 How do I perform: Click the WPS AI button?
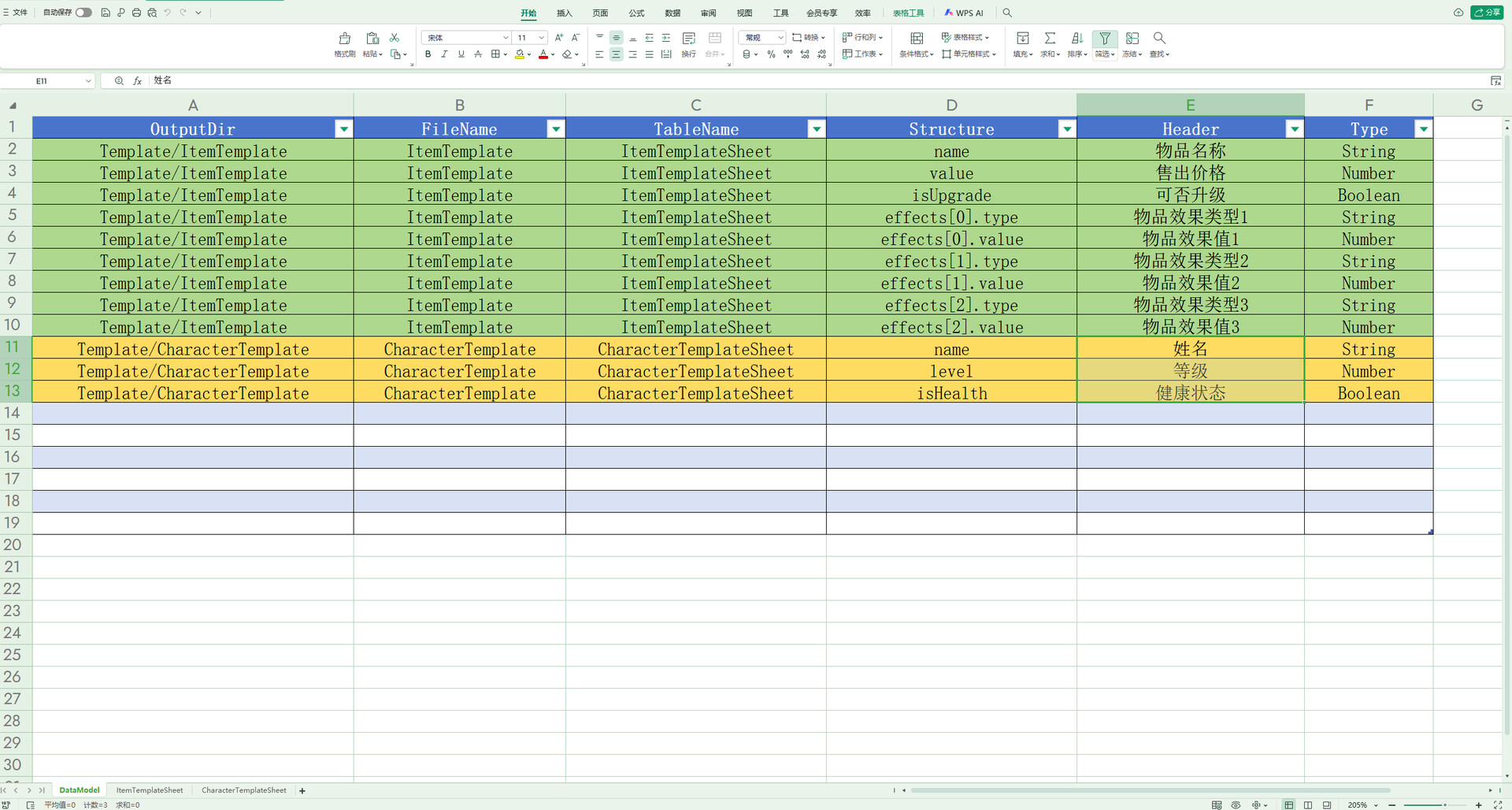pyautogui.click(x=964, y=13)
